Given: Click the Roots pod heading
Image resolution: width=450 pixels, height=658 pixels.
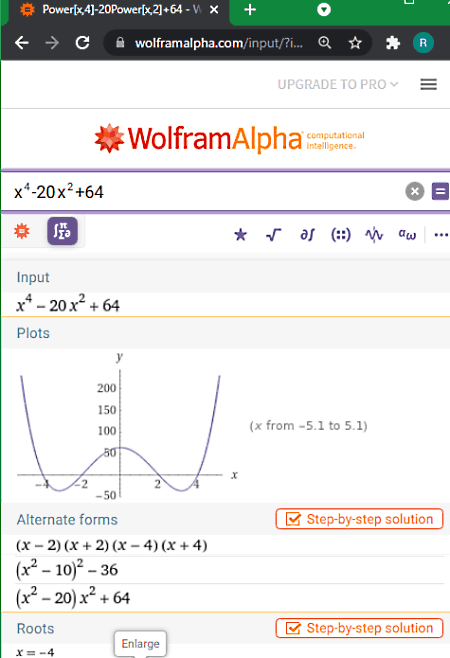Looking at the screenshot, I should click(35, 629).
